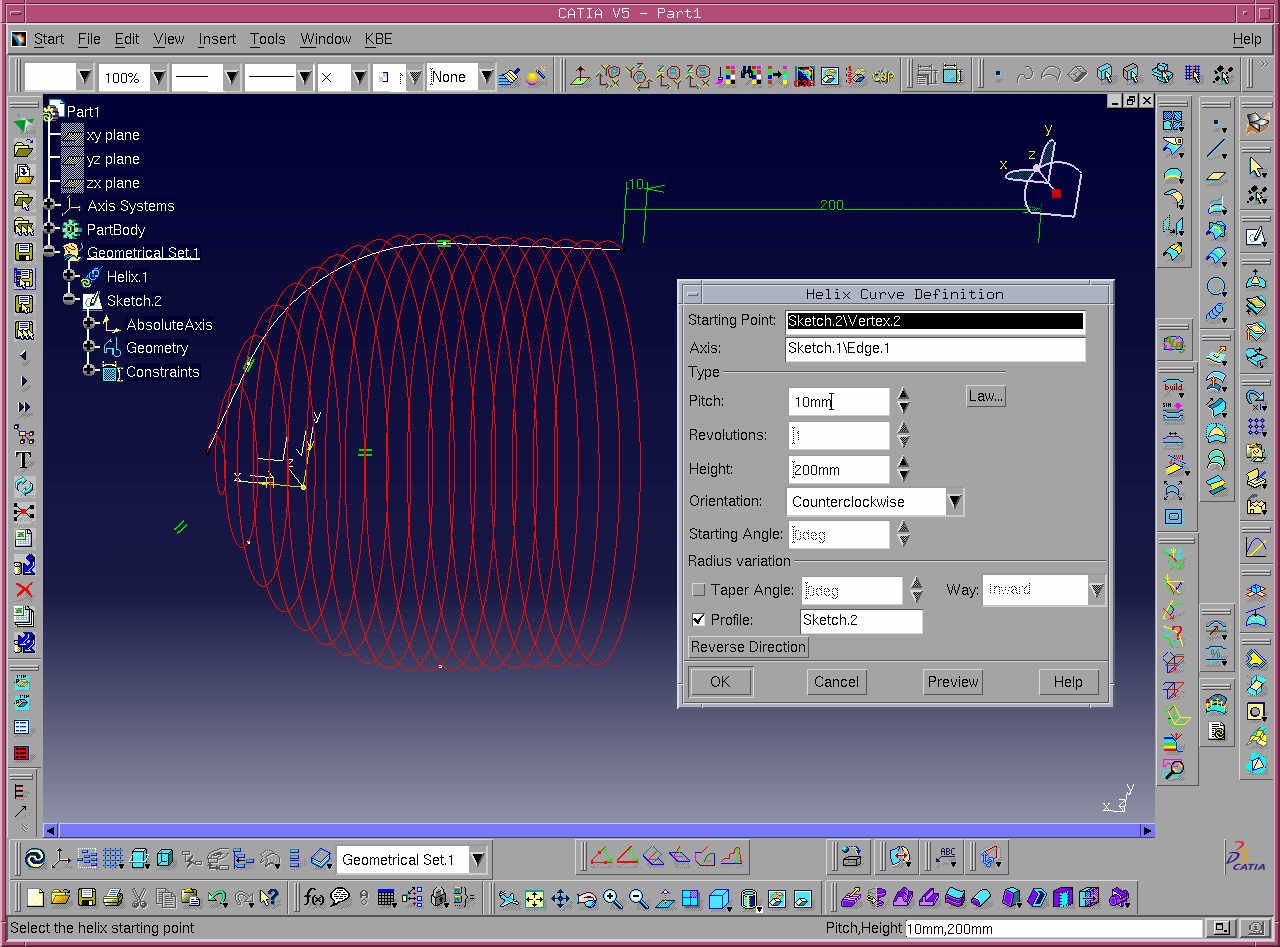Viewport: 1280px width, 947px height.
Task: Click the Pitch value spinner arrows
Action: [904, 401]
